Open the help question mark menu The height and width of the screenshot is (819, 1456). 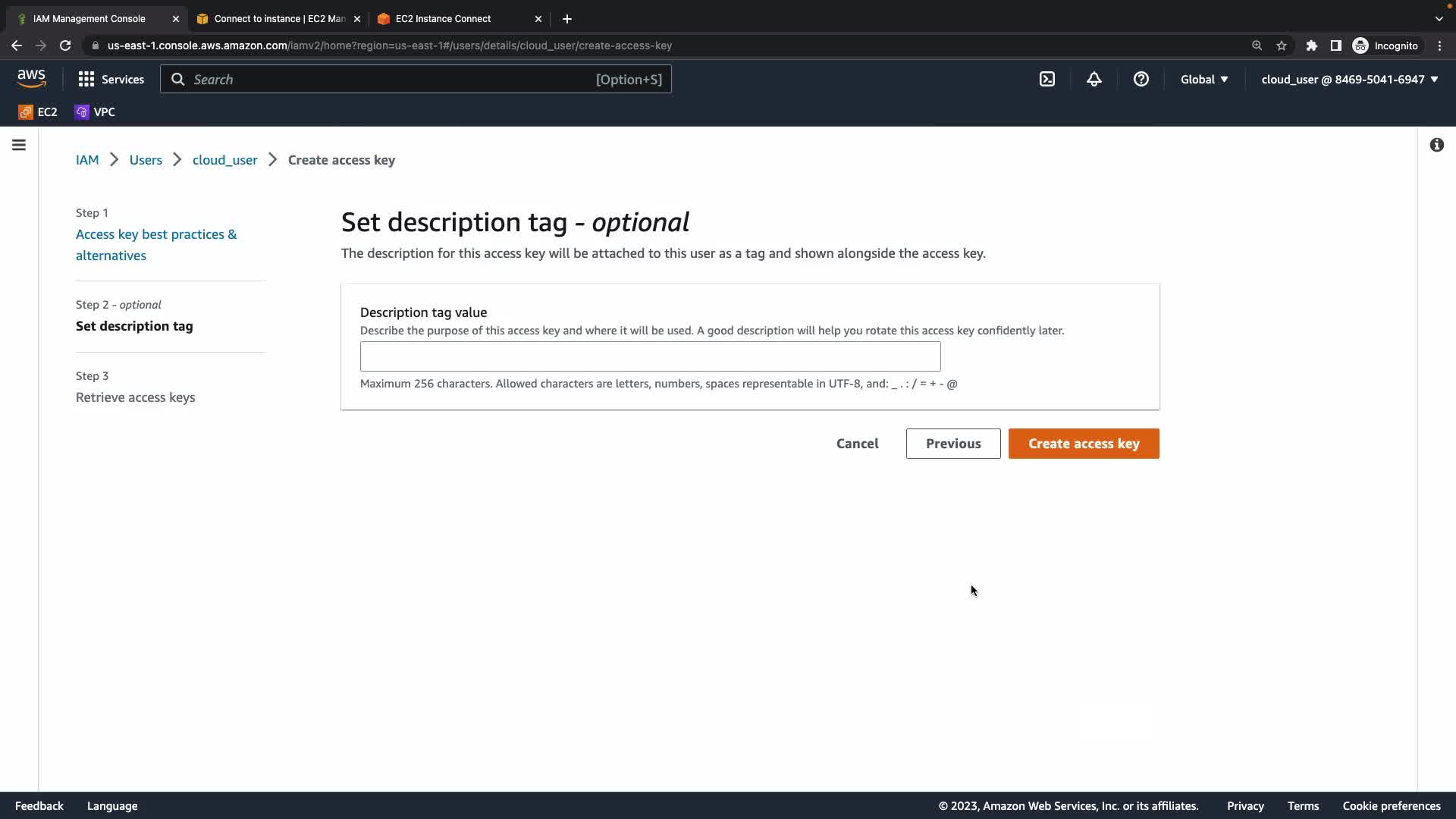[1141, 79]
